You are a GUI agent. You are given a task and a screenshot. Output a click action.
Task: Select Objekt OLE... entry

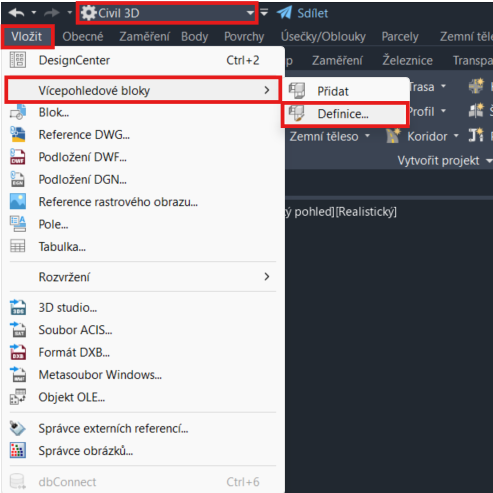click(143, 397)
